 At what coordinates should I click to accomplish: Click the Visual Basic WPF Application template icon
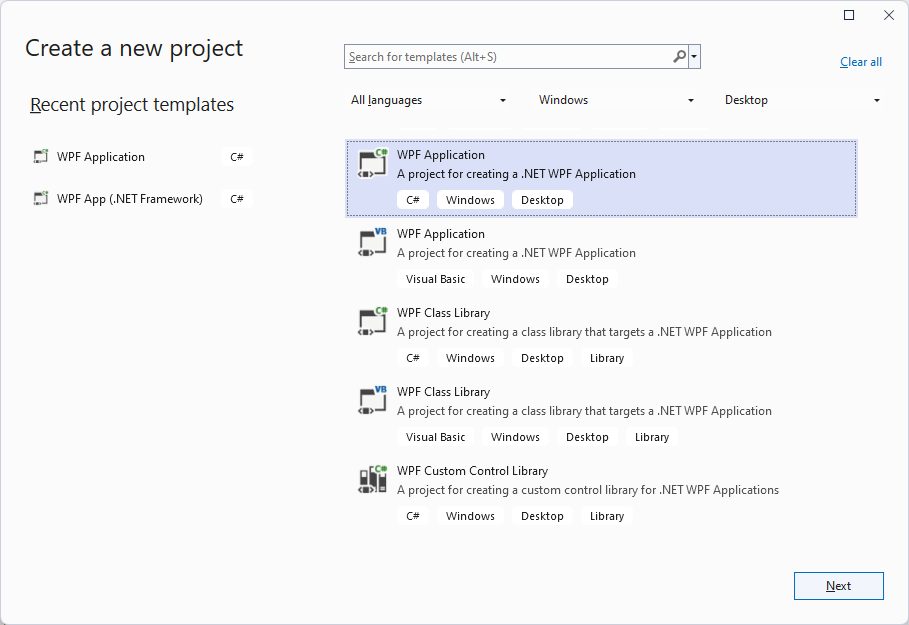pyautogui.click(x=371, y=241)
